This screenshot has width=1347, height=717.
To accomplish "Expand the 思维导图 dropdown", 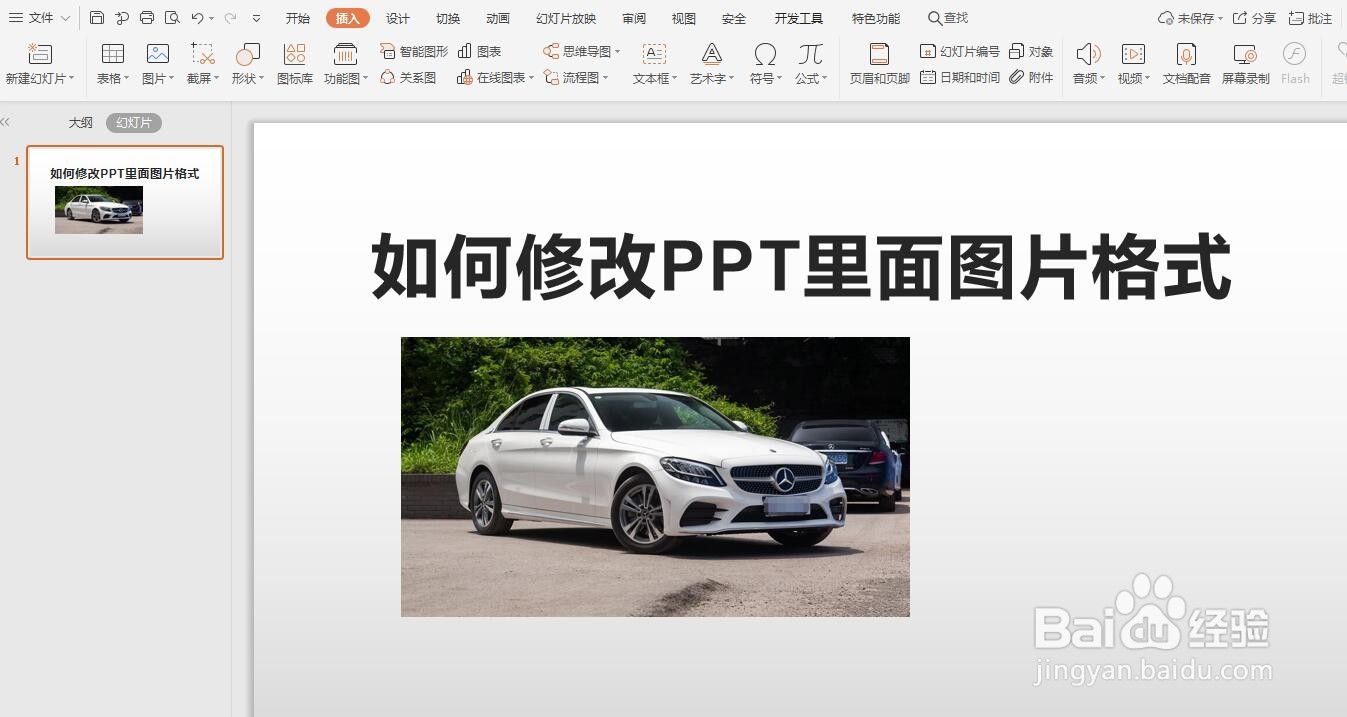I will (x=617, y=51).
